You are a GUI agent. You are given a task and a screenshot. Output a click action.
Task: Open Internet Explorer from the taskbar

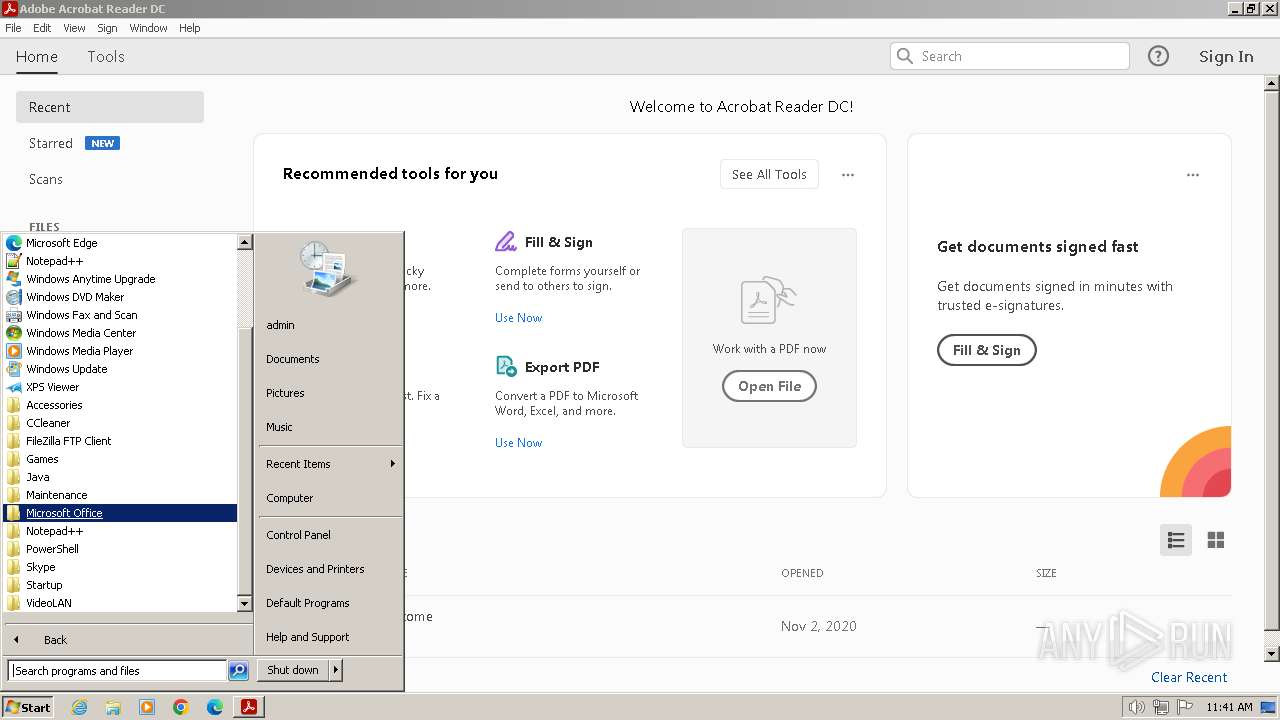tap(79, 707)
